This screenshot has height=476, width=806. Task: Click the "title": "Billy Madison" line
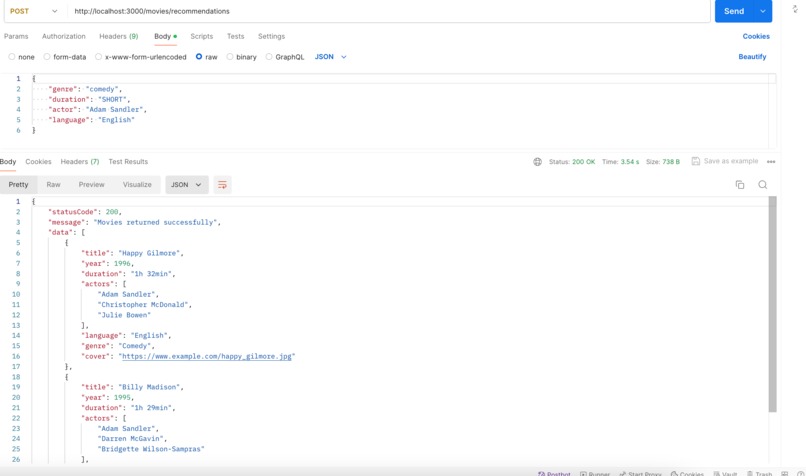(132, 387)
